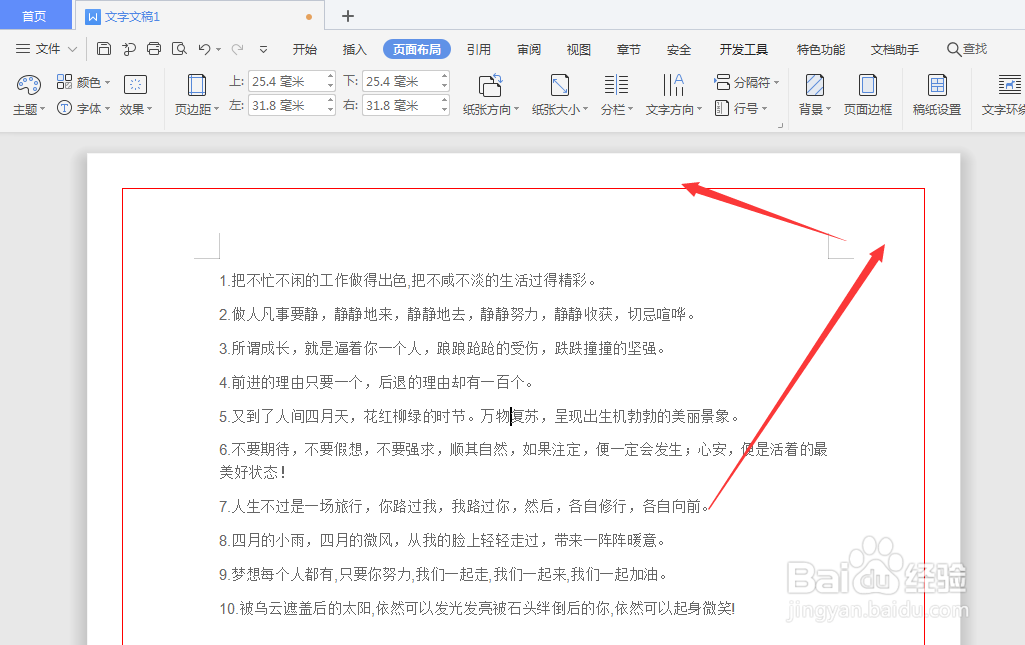1025x645 pixels.
Task: Click the Colors (颜色) icon
Action: pyautogui.click(x=64, y=82)
